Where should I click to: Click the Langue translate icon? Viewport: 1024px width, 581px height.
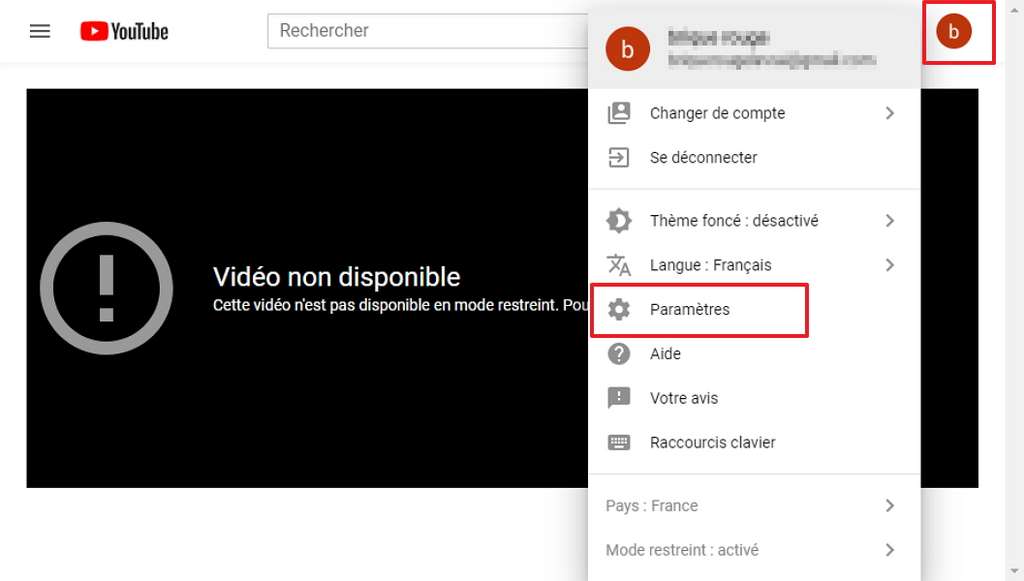619,265
